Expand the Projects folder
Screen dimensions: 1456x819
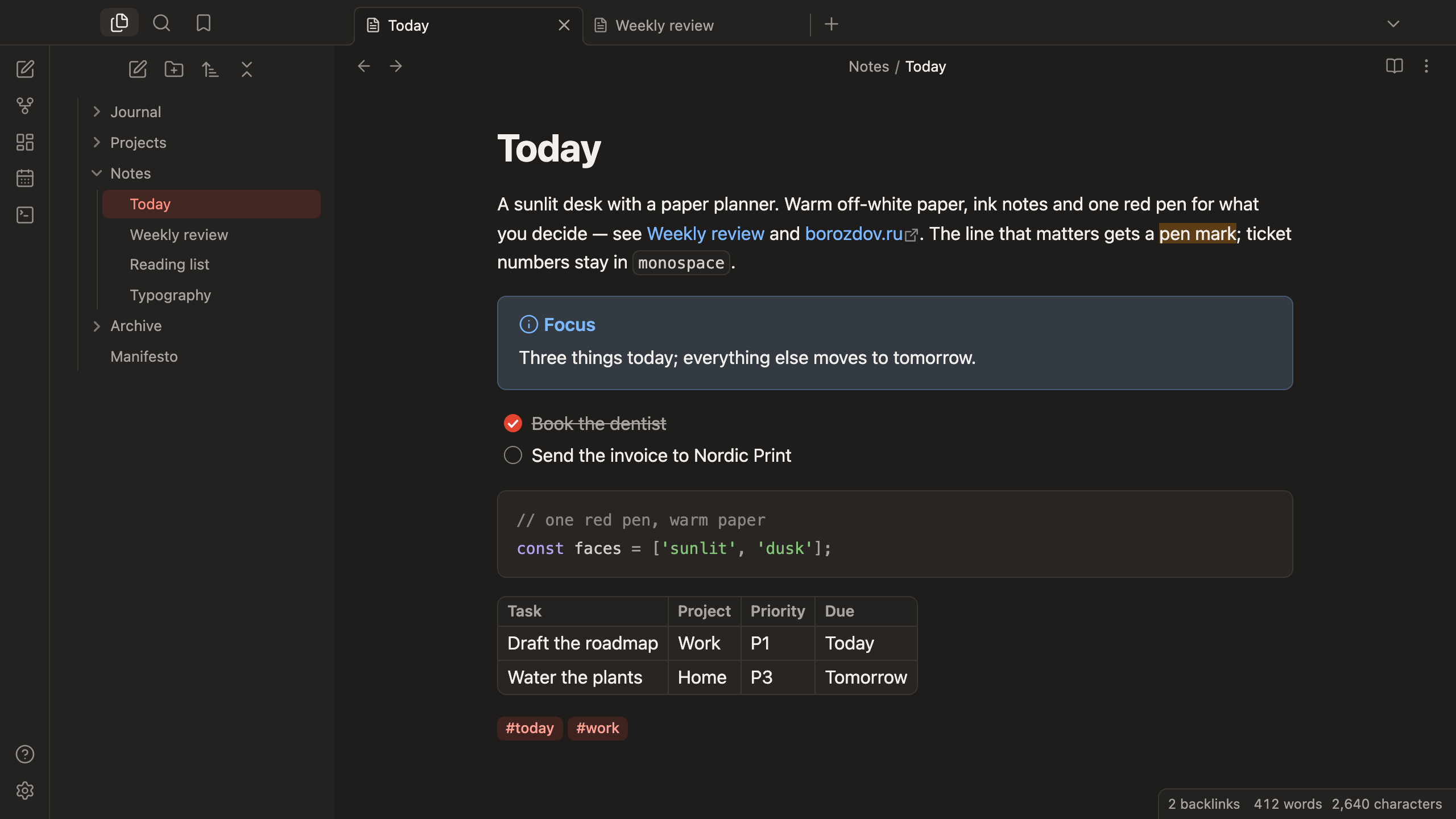[97, 142]
